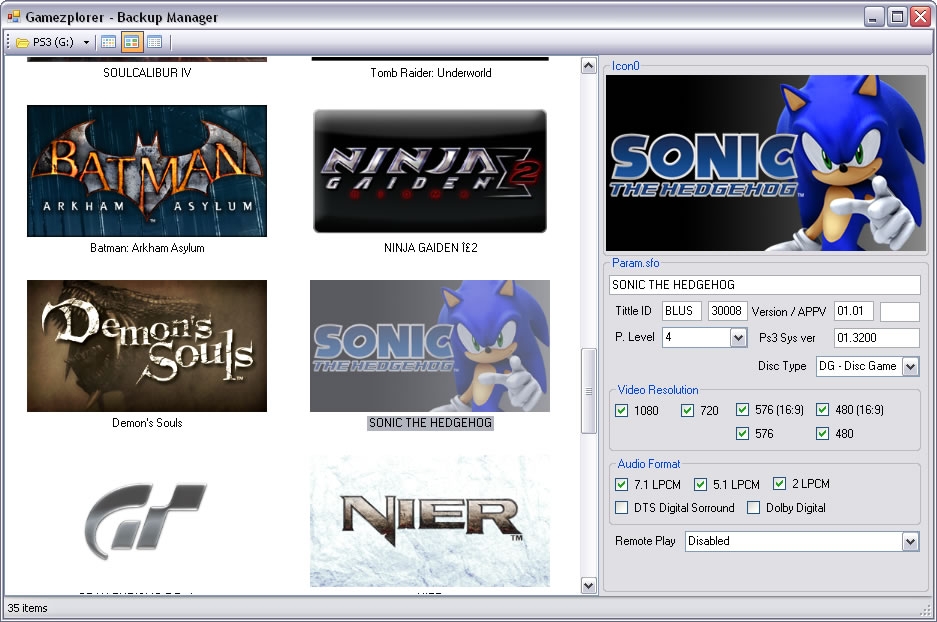The height and width of the screenshot is (622, 937).
Task: Select the Sonic the Hedgehog game thumbnail
Action: pos(430,346)
